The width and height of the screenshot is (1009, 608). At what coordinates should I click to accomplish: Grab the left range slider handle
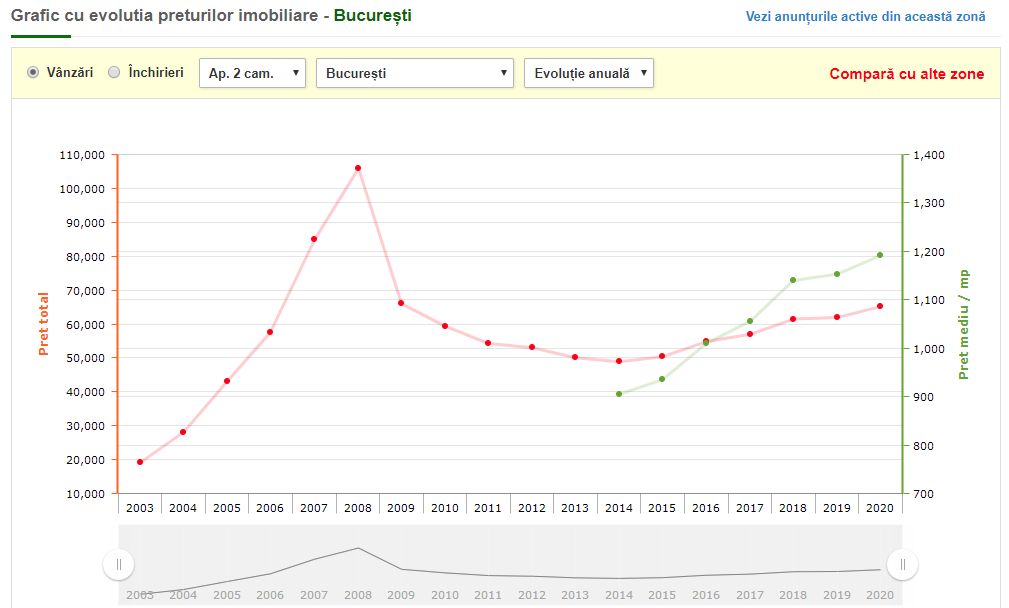118,565
